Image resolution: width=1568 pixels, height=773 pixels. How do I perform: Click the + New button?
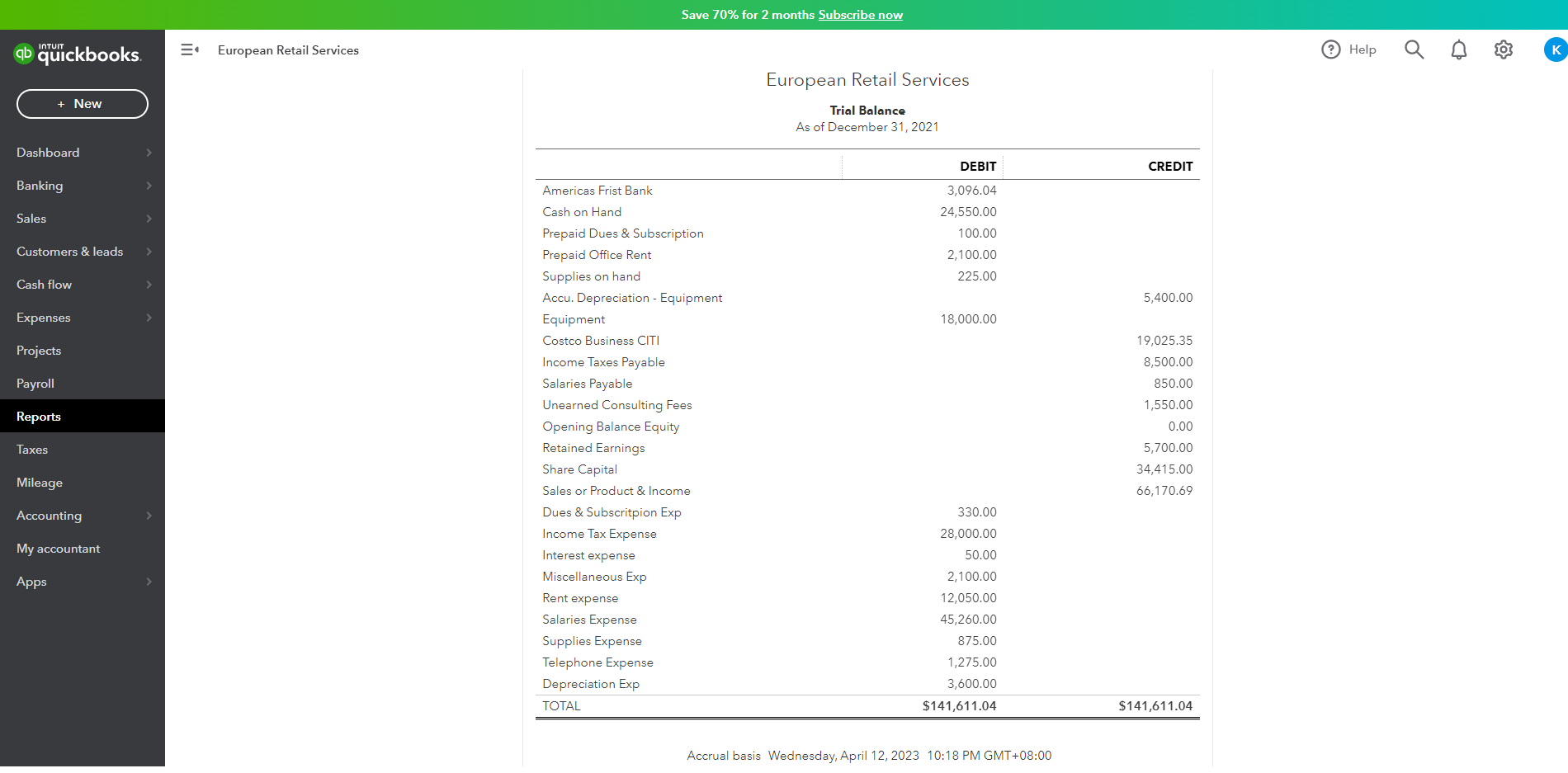(x=83, y=104)
